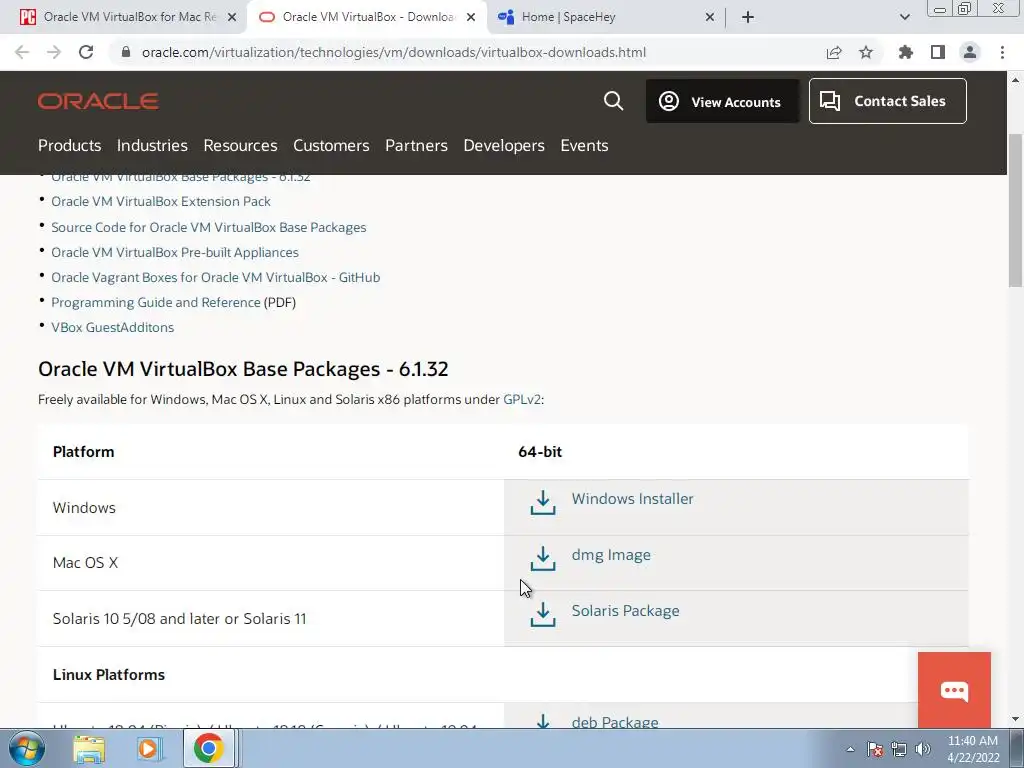This screenshot has height=768, width=1024.
Task: Open the Chrome profile avatar
Action: click(x=970, y=52)
